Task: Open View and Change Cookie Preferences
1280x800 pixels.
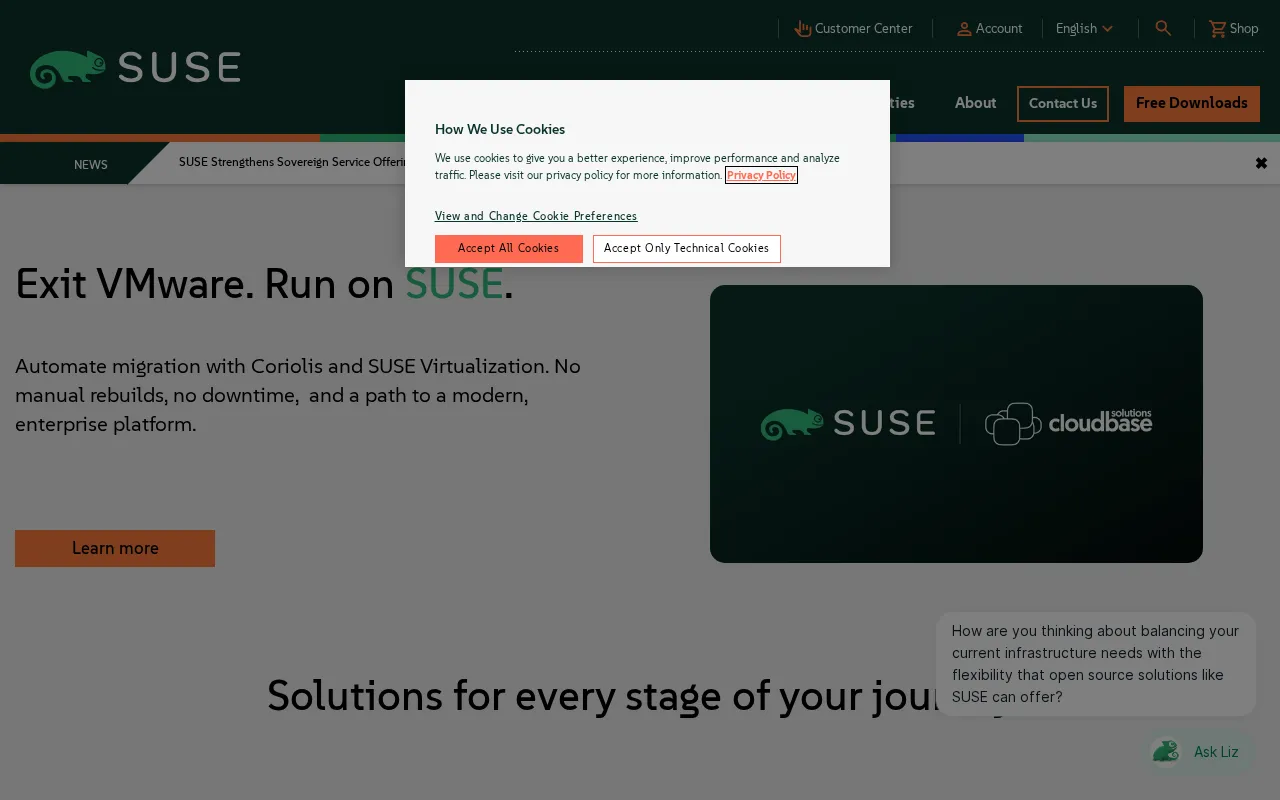Action: [x=536, y=216]
